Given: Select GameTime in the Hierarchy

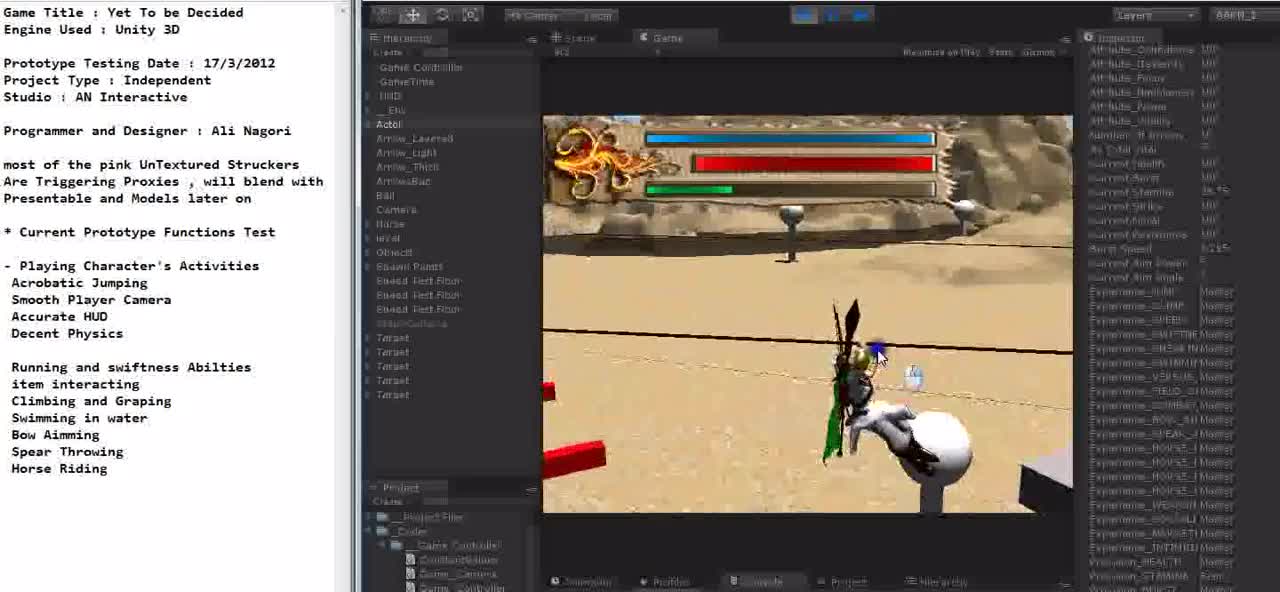Looking at the screenshot, I should click(406, 82).
